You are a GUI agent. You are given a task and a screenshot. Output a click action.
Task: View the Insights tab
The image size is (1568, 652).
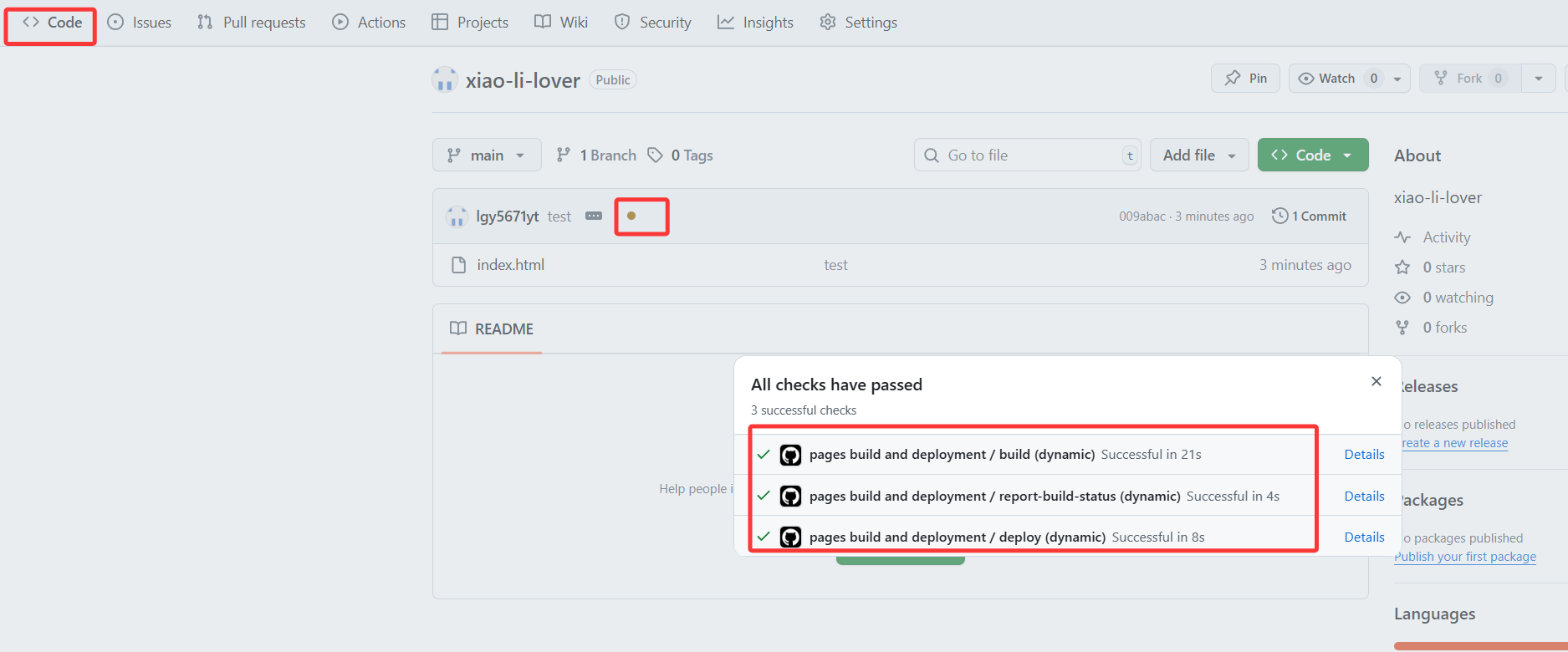coord(755,23)
